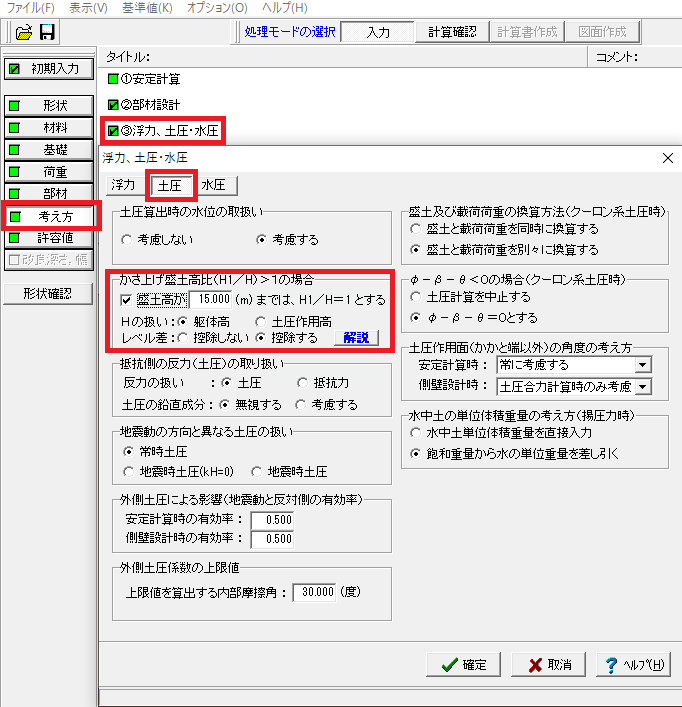The image size is (682, 707).
Task: Select 考慮する for 土圧の鉛直成分
Action: pos(301,405)
